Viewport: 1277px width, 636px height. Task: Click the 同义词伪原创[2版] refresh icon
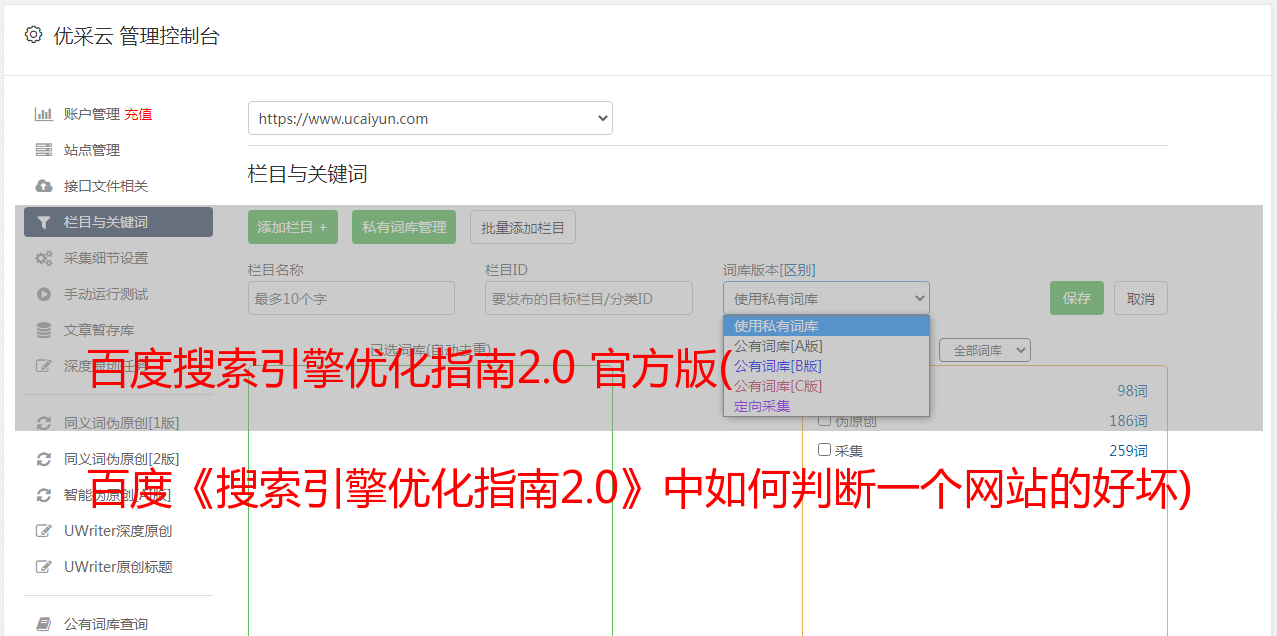pos(44,459)
